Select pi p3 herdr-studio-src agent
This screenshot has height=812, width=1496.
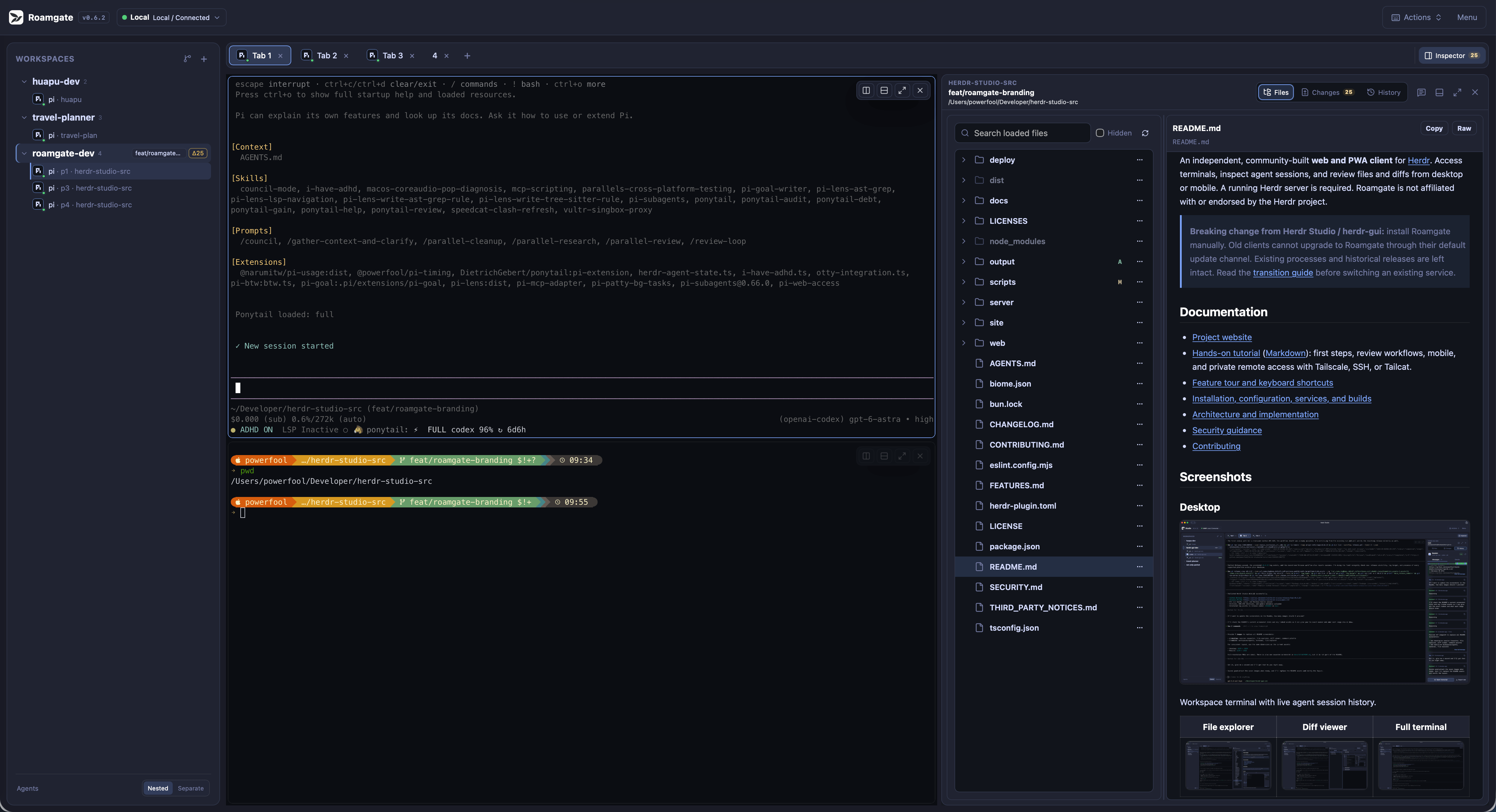click(121, 188)
